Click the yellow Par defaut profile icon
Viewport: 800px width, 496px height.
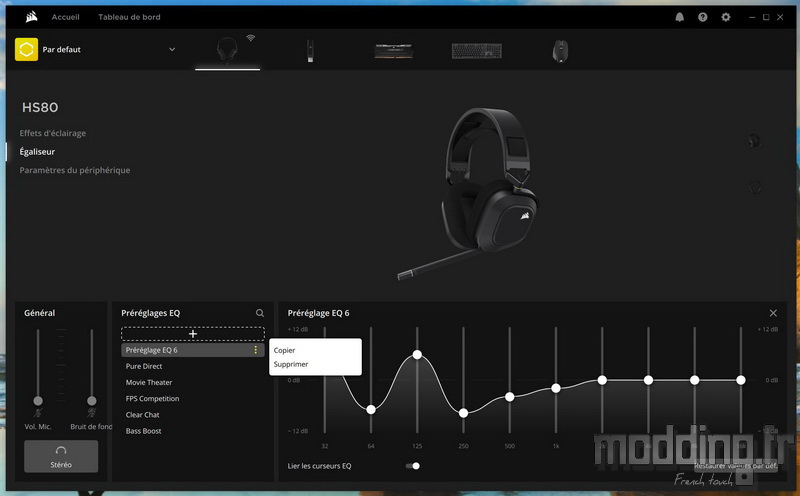[27, 49]
